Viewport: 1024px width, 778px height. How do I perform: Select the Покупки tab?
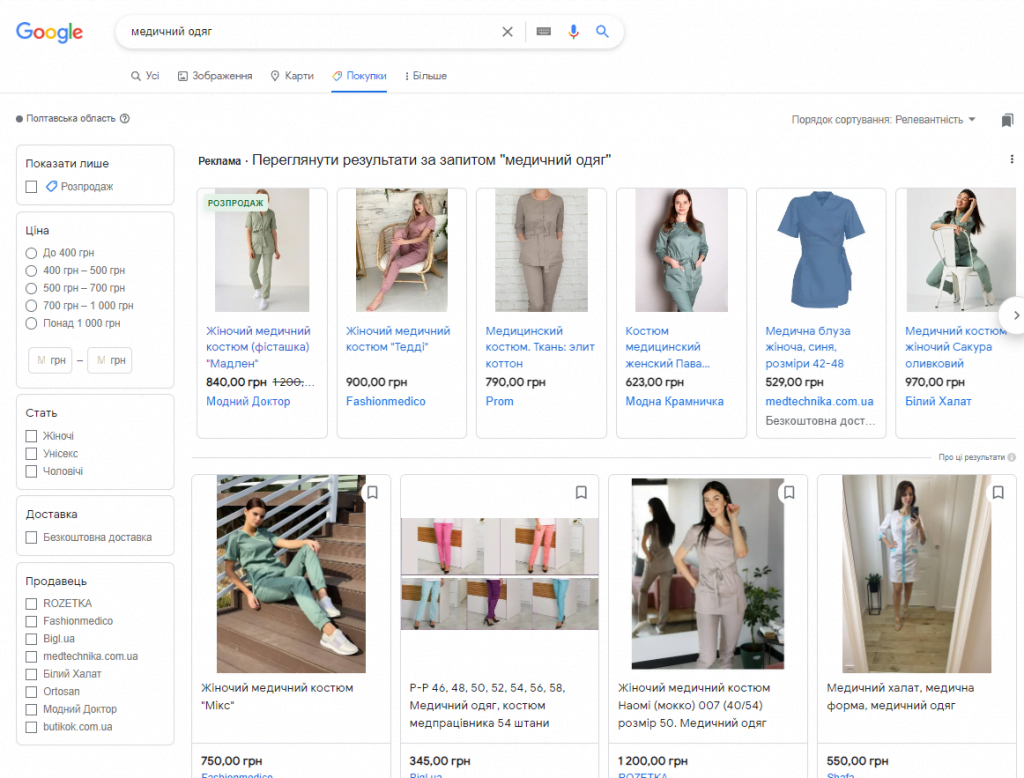click(x=359, y=76)
